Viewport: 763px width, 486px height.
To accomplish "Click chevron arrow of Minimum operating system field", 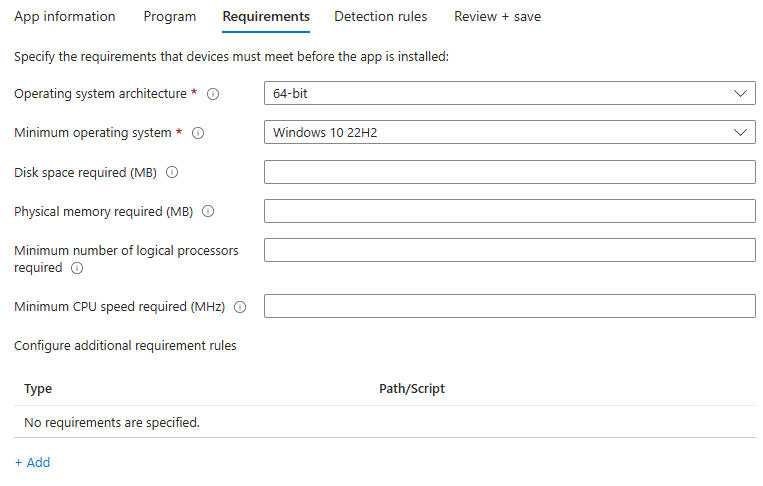I will (740, 132).
